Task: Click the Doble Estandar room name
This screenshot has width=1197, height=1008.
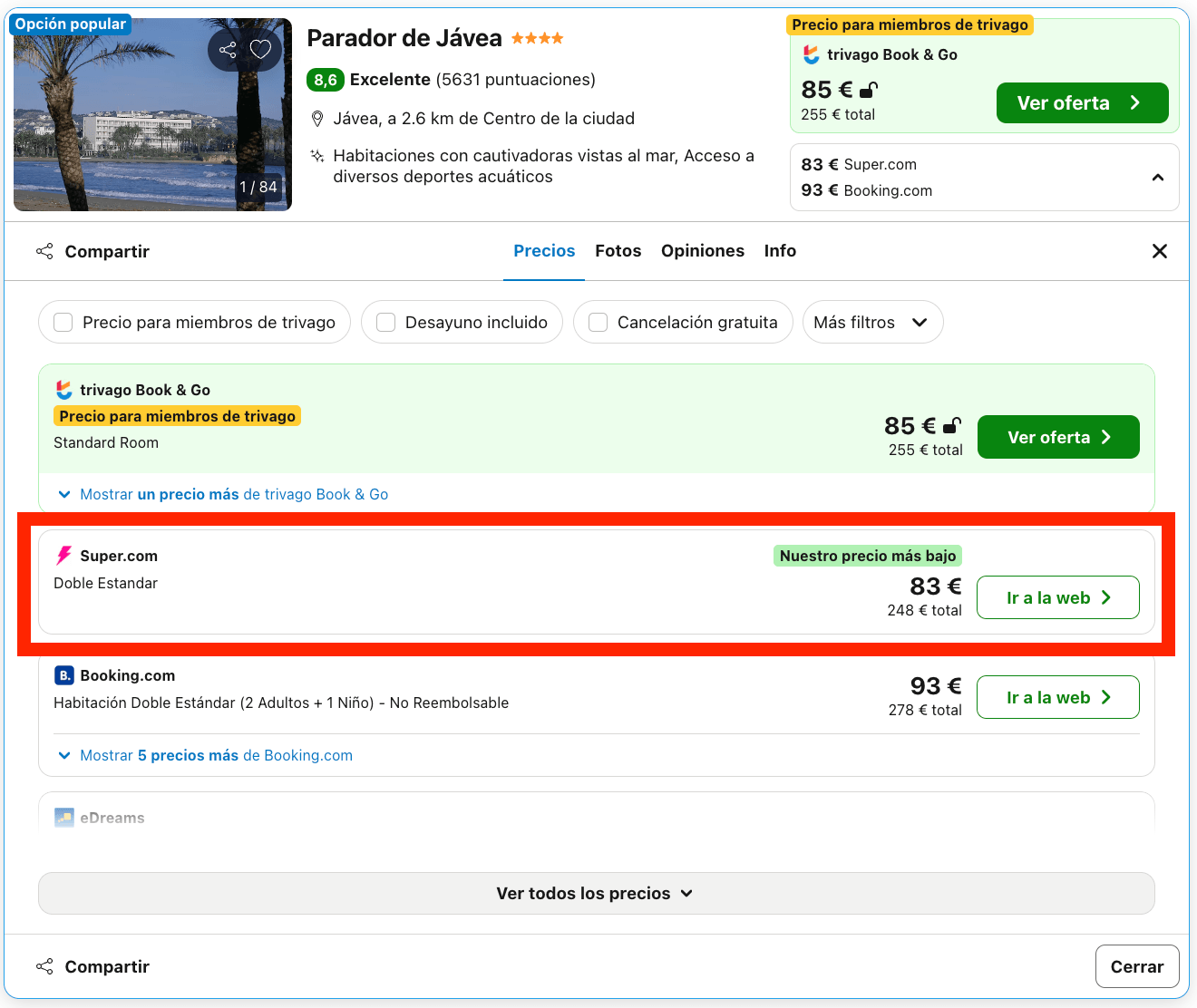Action: point(105,583)
